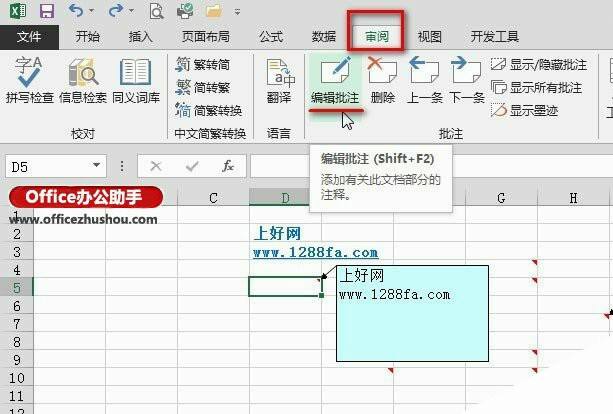Expand the customize quick access toolbar arrow

click(x=237, y=12)
